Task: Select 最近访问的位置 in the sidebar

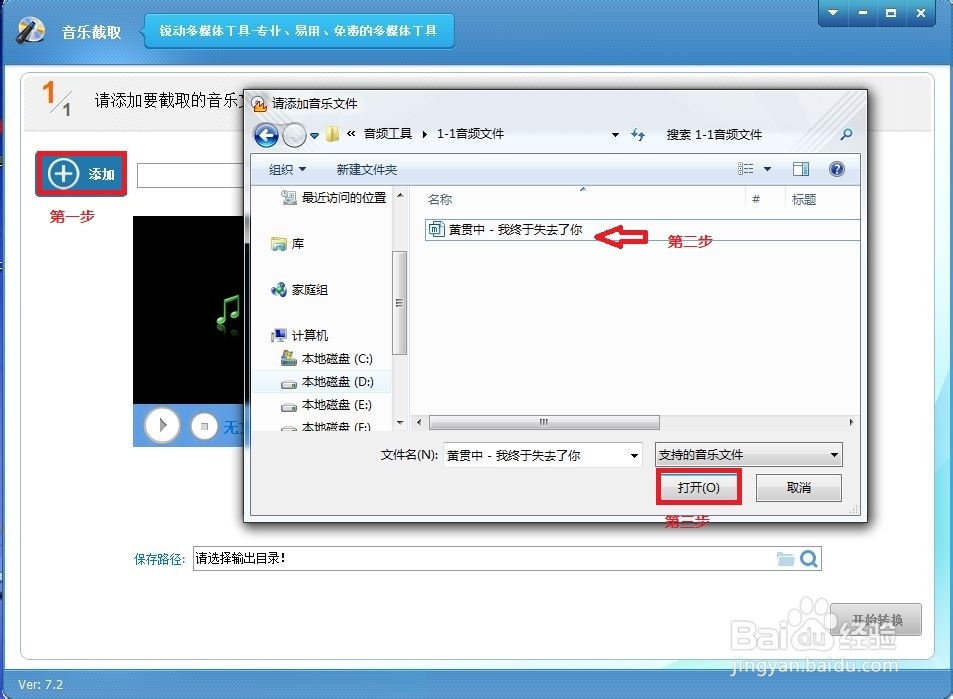Action: coord(334,197)
